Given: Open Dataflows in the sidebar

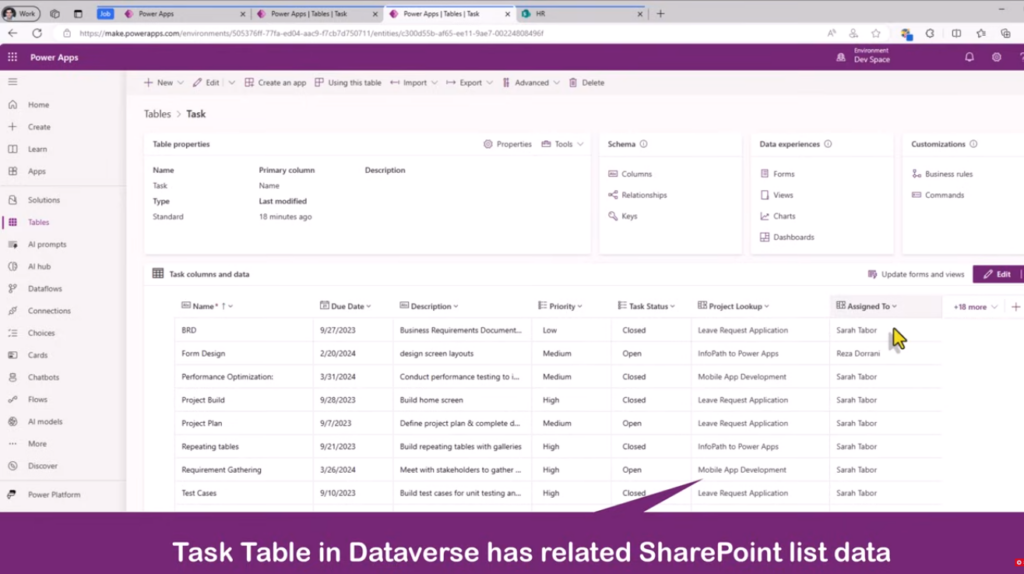Looking at the screenshot, I should coord(45,289).
